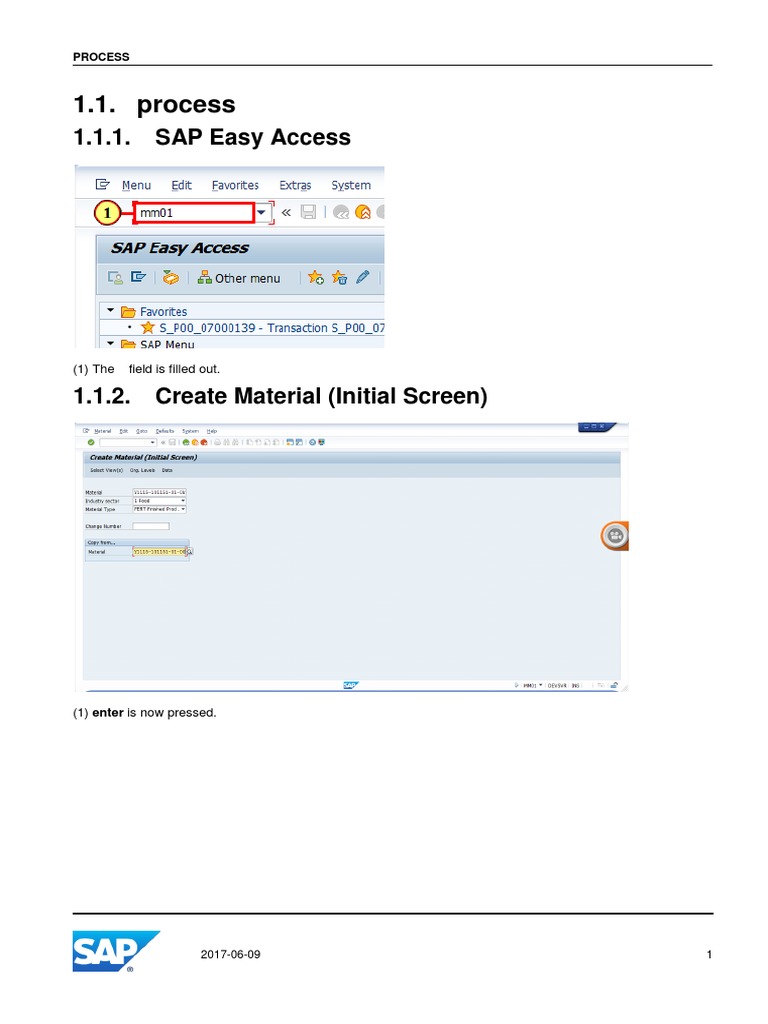Viewport: 768px width, 1024px height.
Task: Click the Customize Local Layout icon
Action: coord(321,442)
